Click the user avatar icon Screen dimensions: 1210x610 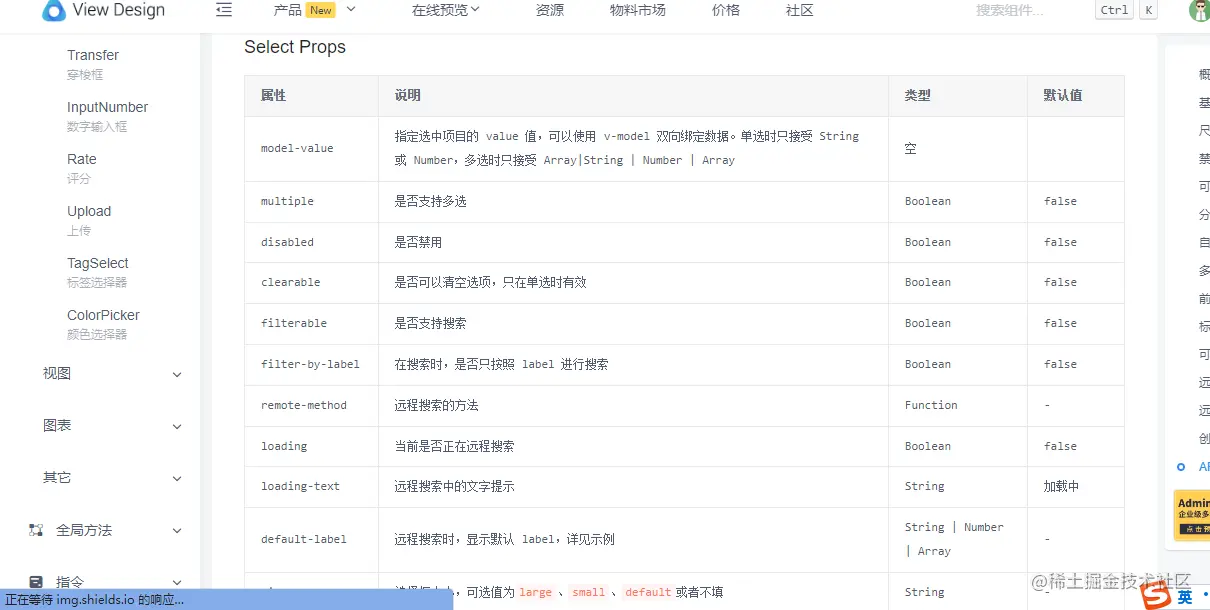pyautogui.click(x=1199, y=11)
